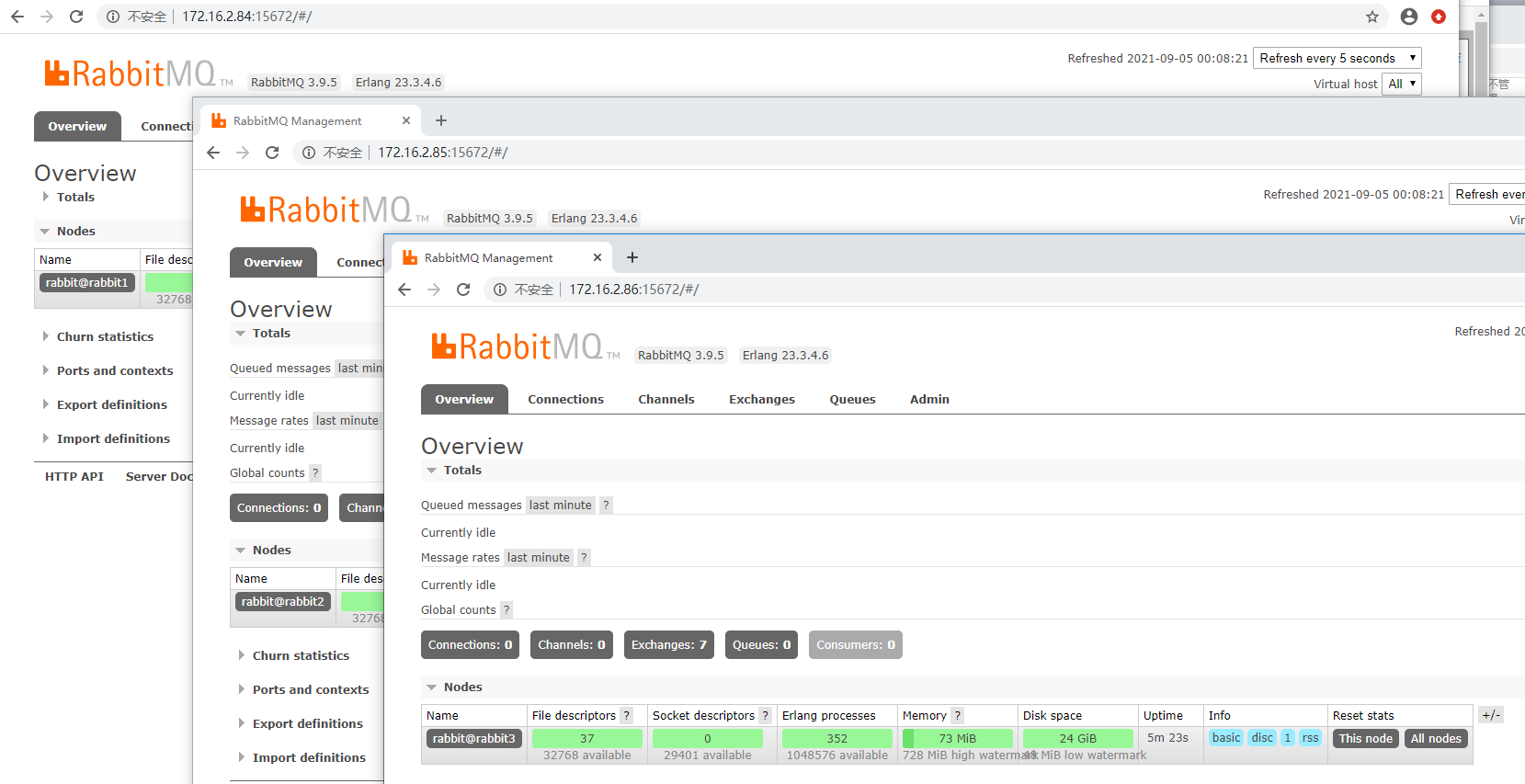This screenshot has height=784, width=1525.
Task: Click the site info icon beside 172.16.2.86 address
Action: click(x=500, y=290)
